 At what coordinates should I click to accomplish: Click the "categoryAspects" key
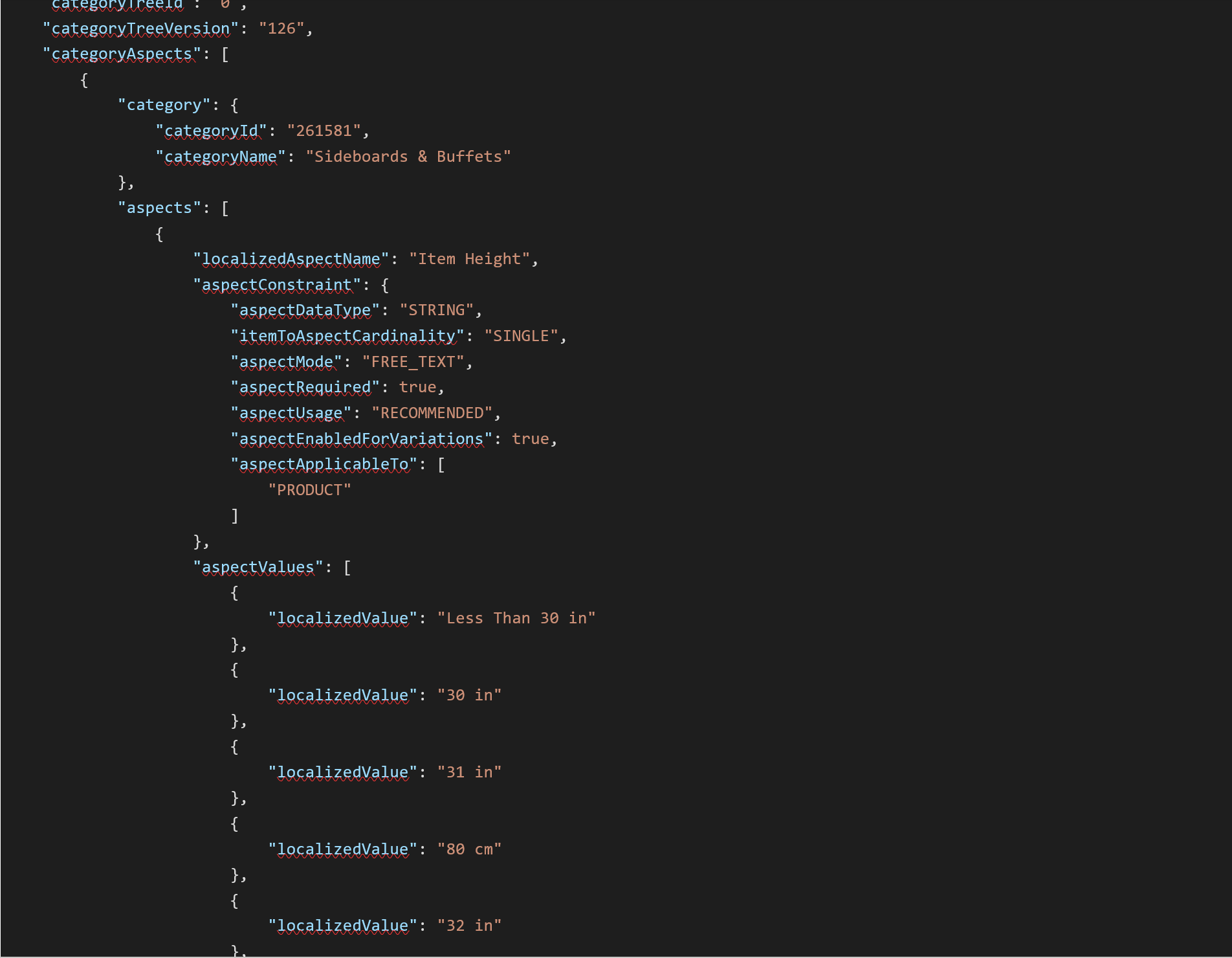tap(122, 54)
